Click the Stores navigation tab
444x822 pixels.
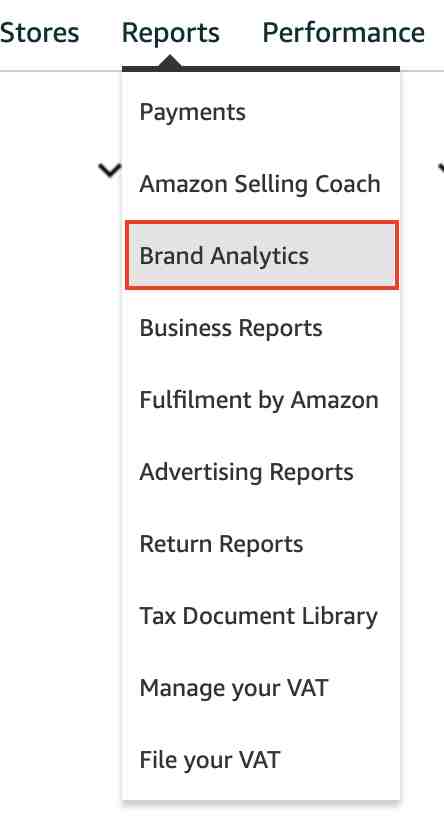39,33
